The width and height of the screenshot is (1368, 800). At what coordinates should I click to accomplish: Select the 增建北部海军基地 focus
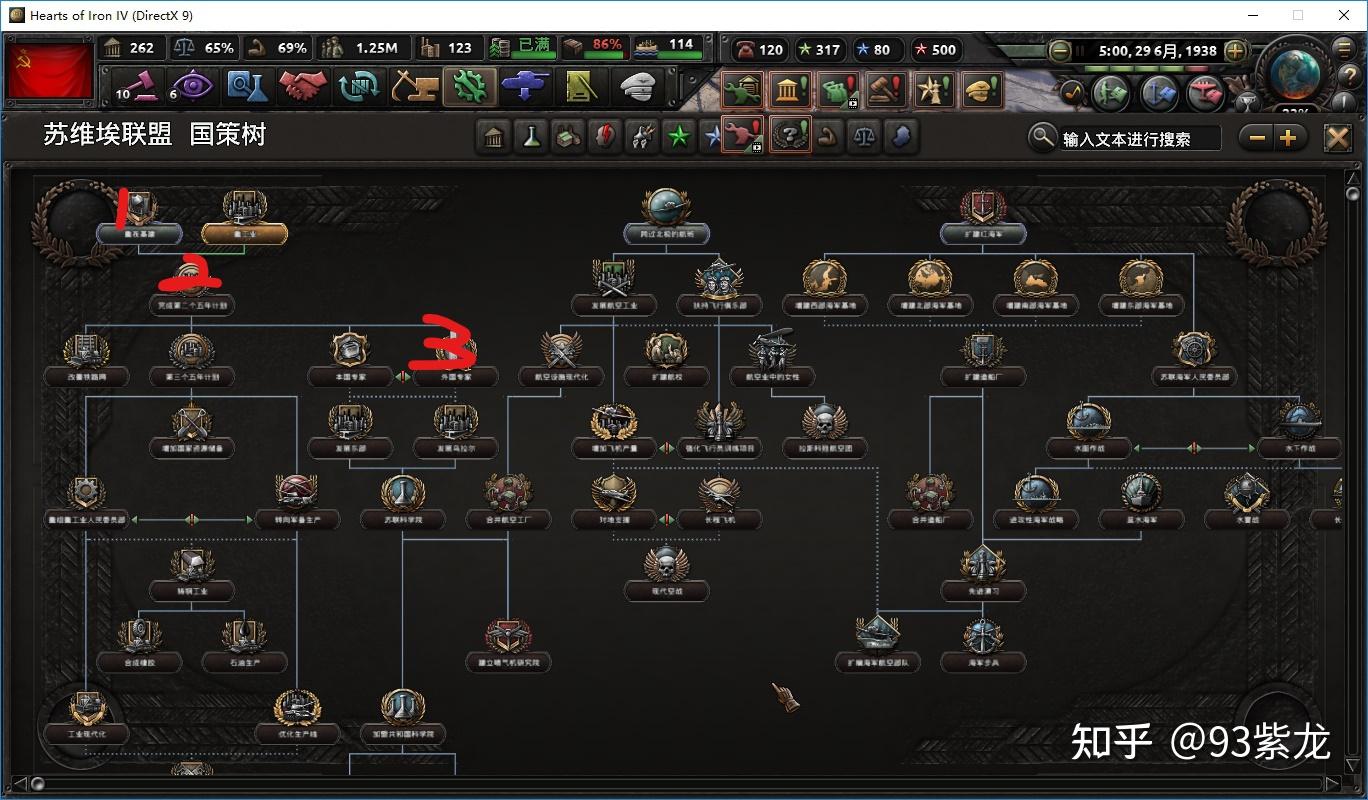click(x=930, y=288)
